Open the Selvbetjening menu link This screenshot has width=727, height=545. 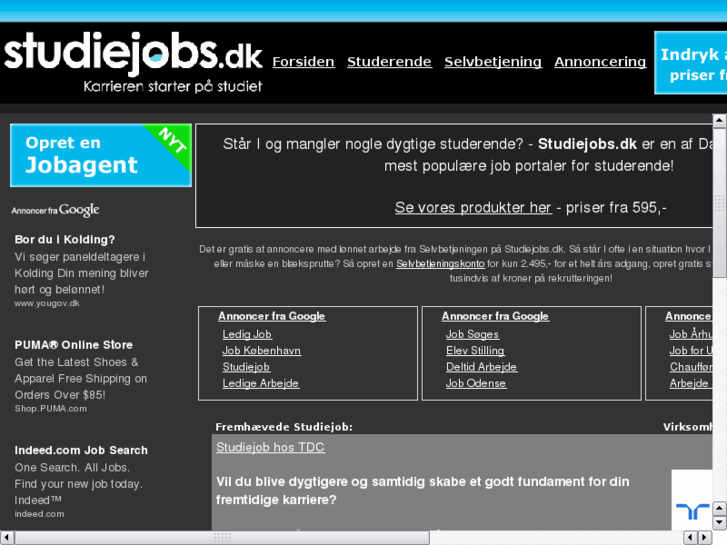pyautogui.click(x=493, y=62)
